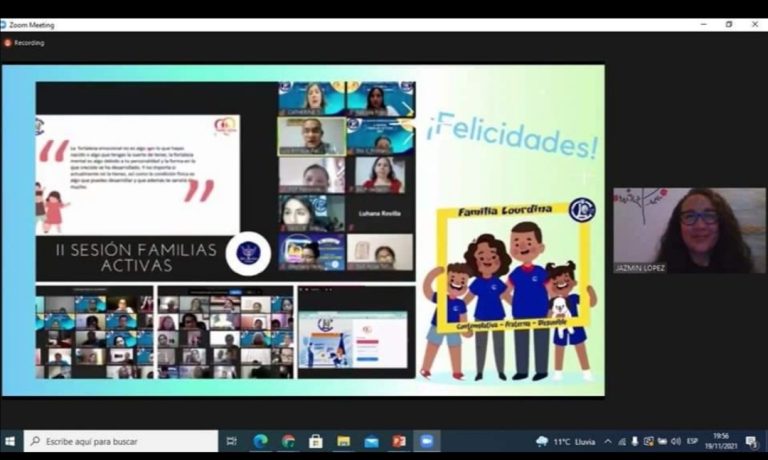This screenshot has height=460, width=768.
Task: Click the taskbar search box
Action: click(x=121, y=441)
